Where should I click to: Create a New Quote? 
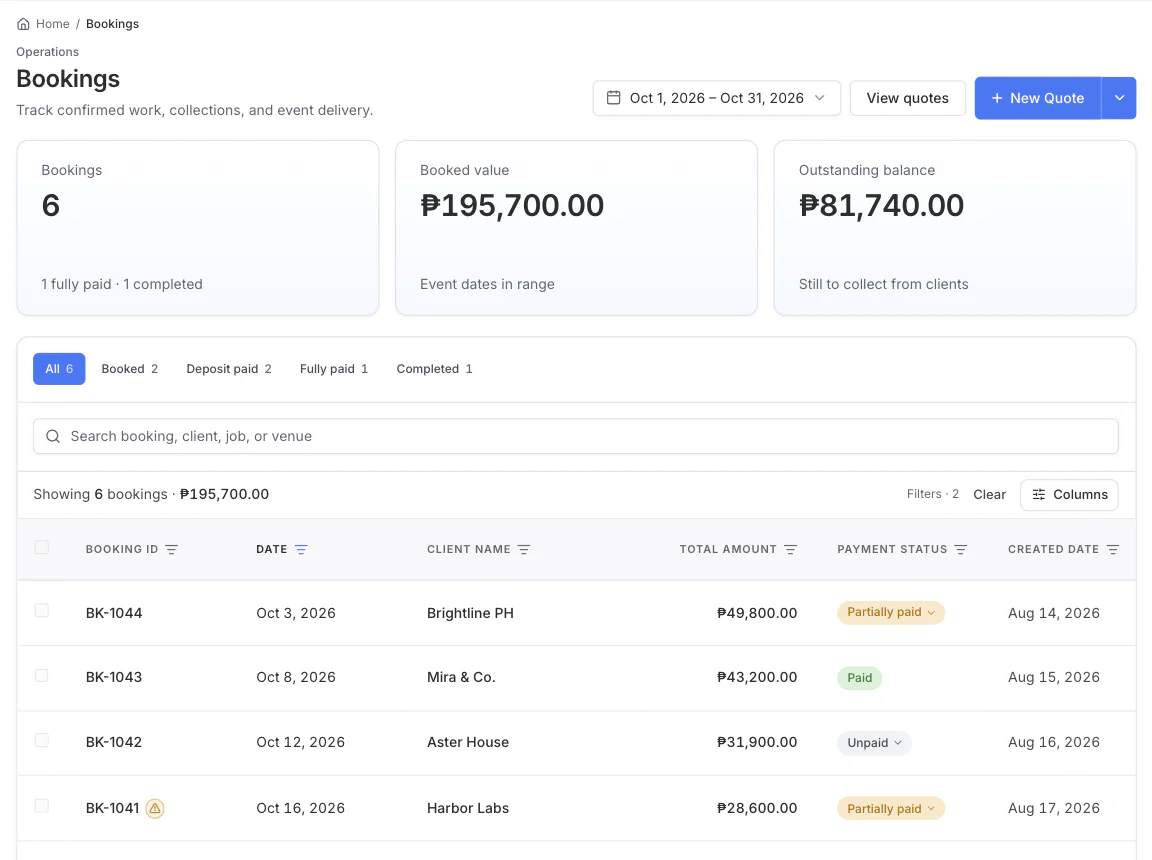pos(1037,98)
